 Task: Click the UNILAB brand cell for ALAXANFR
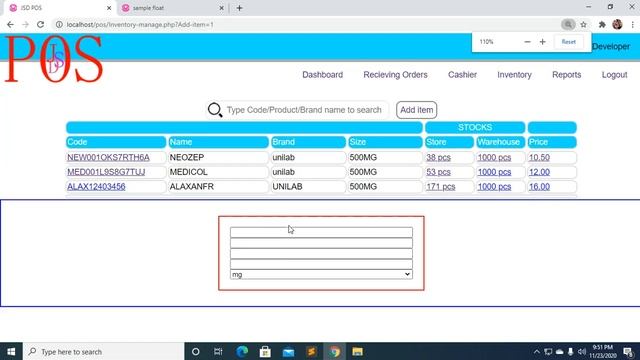pyautogui.click(x=308, y=187)
